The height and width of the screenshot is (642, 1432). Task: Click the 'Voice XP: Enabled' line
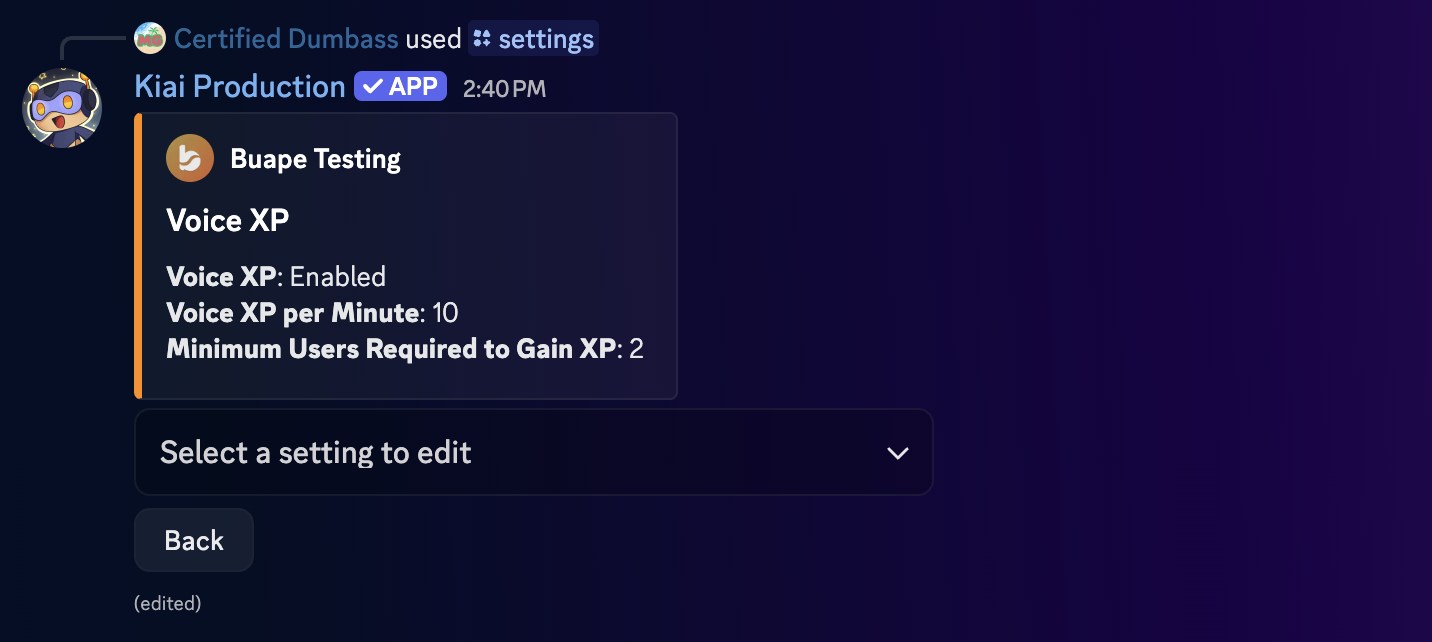click(x=276, y=277)
